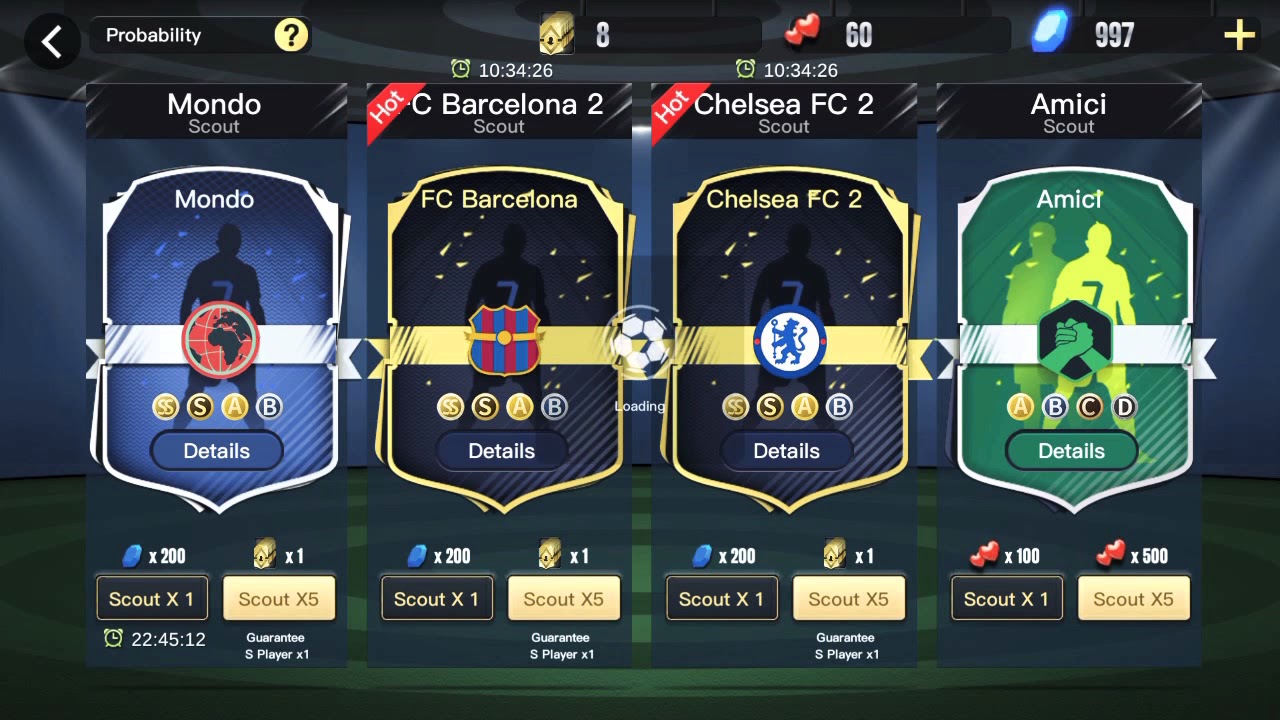Viewport: 1280px width, 720px height.
Task: Scout X5 on Chelsea FC 2 pack
Action: 849,598
